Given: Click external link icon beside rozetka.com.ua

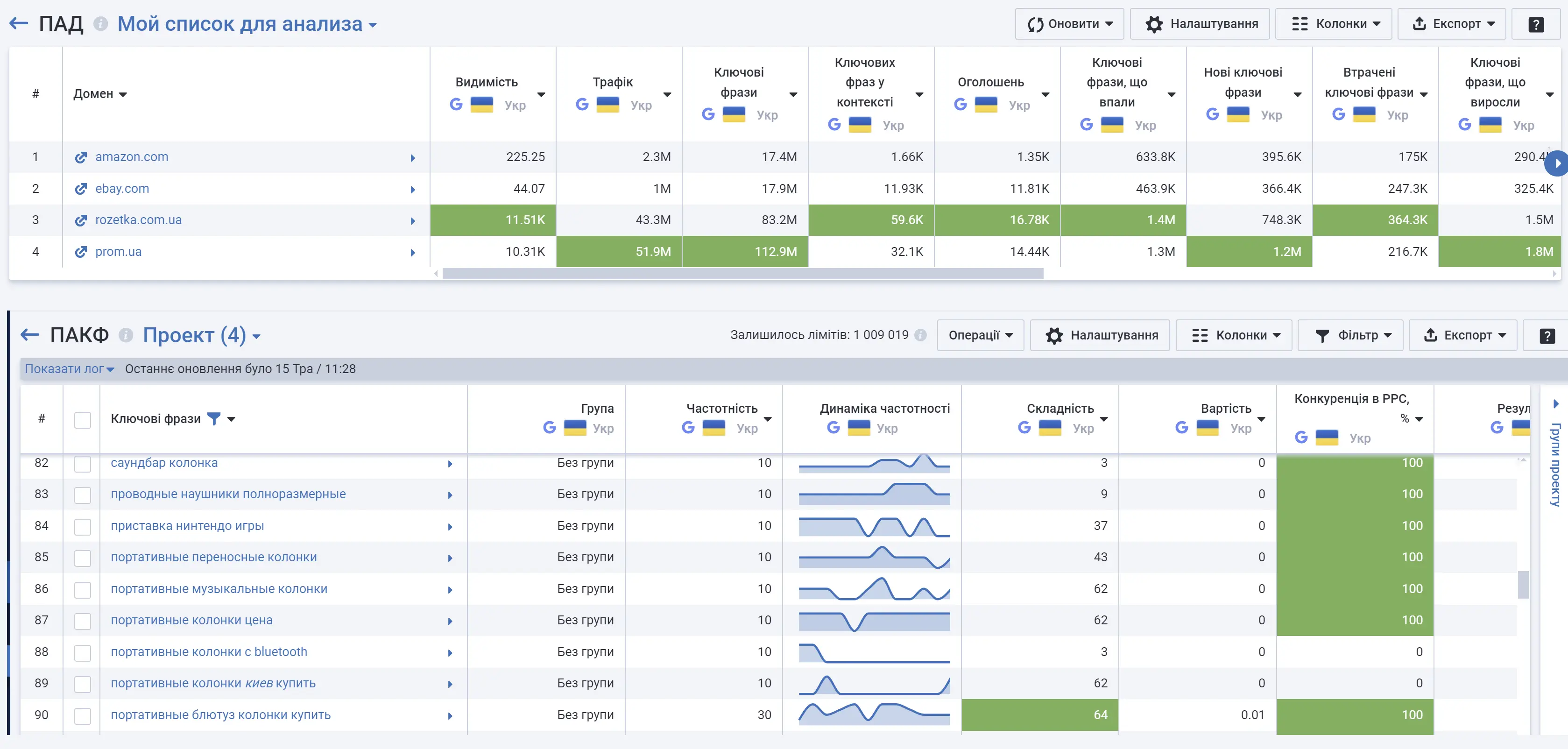Looking at the screenshot, I should [x=81, y=220].
